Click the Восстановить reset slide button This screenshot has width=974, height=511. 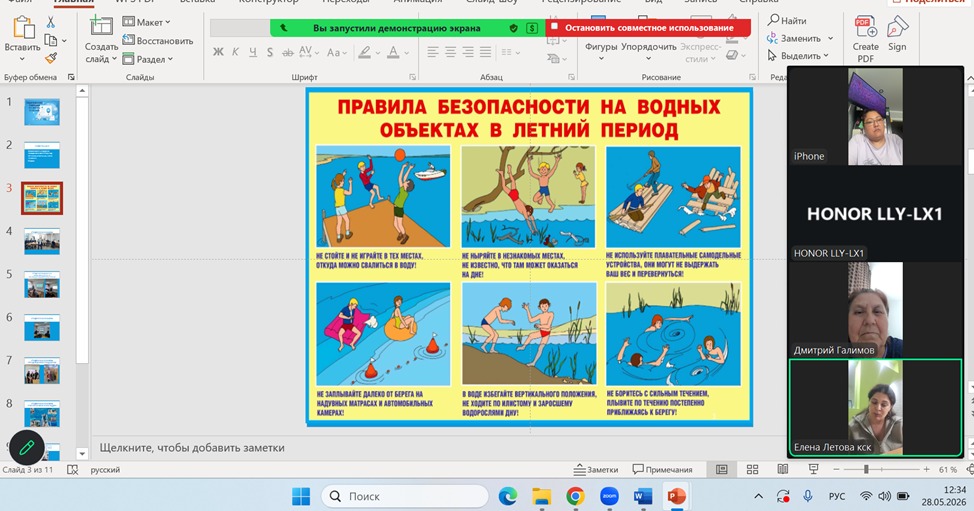158,40
